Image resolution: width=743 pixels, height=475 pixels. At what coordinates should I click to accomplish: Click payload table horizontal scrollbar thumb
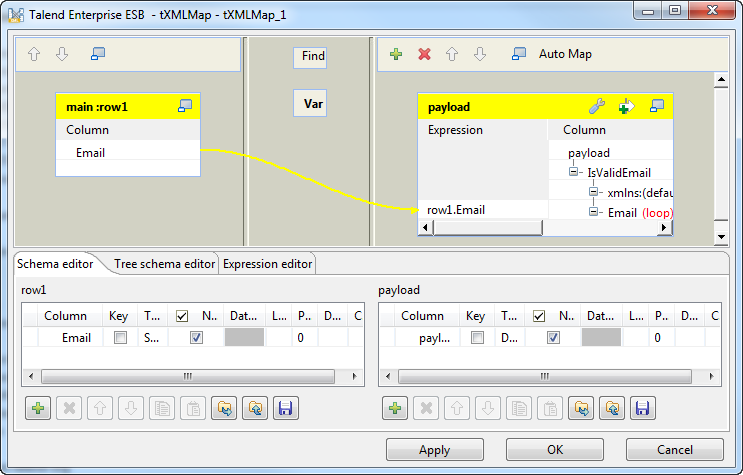[x=488, y=228]
